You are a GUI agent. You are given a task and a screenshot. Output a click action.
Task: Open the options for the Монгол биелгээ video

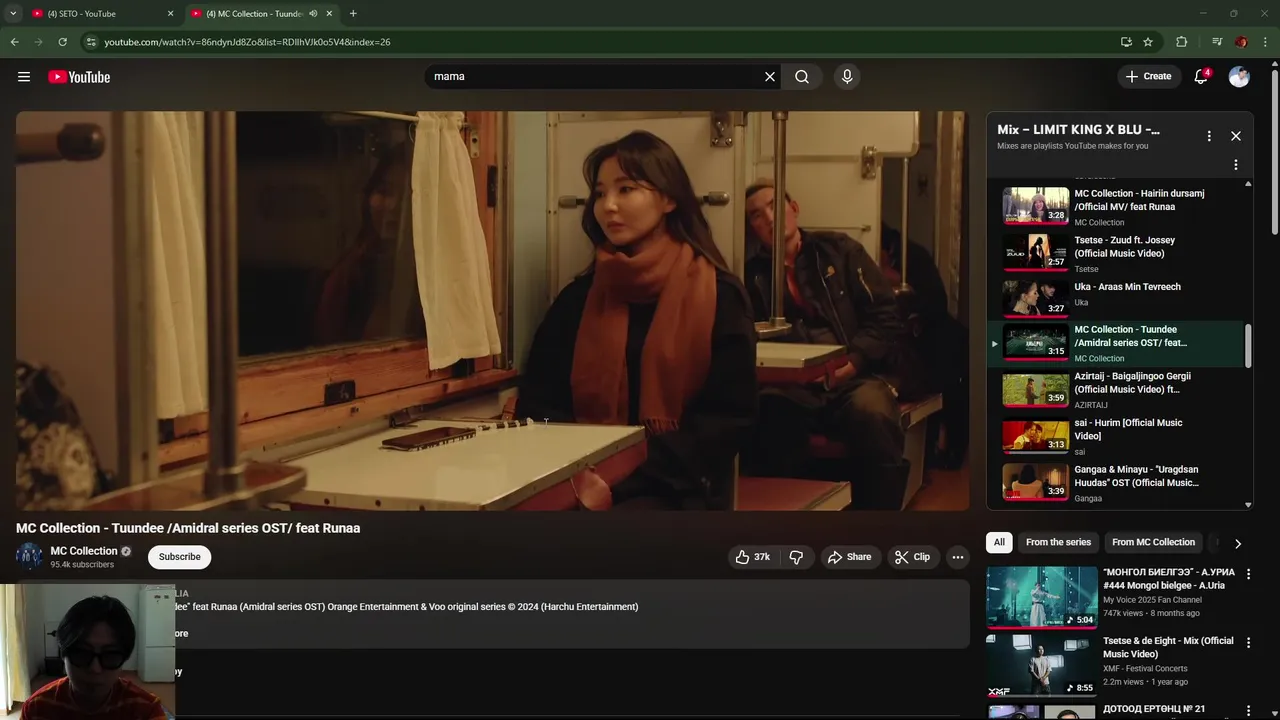1248,574
